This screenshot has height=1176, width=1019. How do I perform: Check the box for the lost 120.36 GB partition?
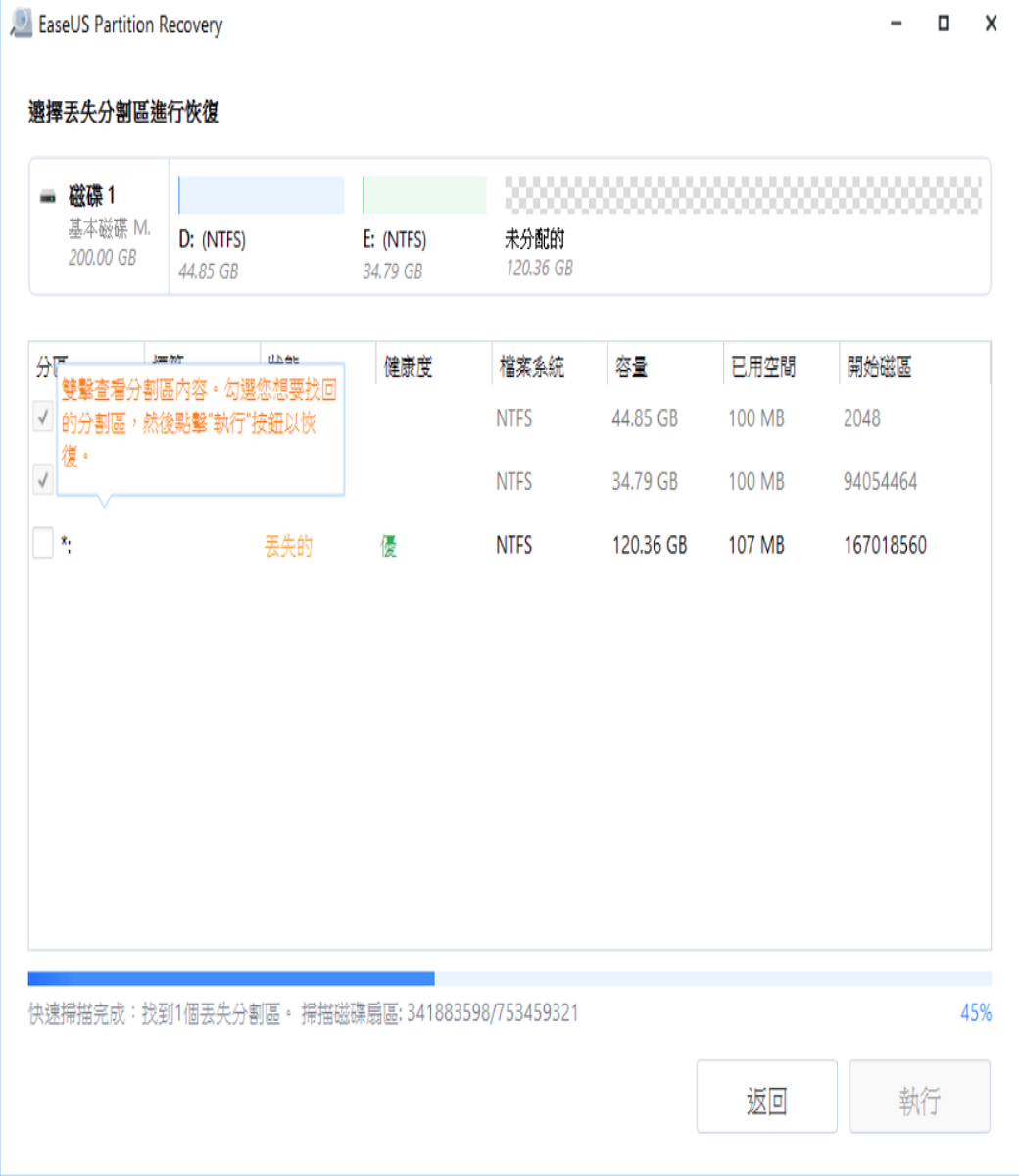click(x=43, y=543)
